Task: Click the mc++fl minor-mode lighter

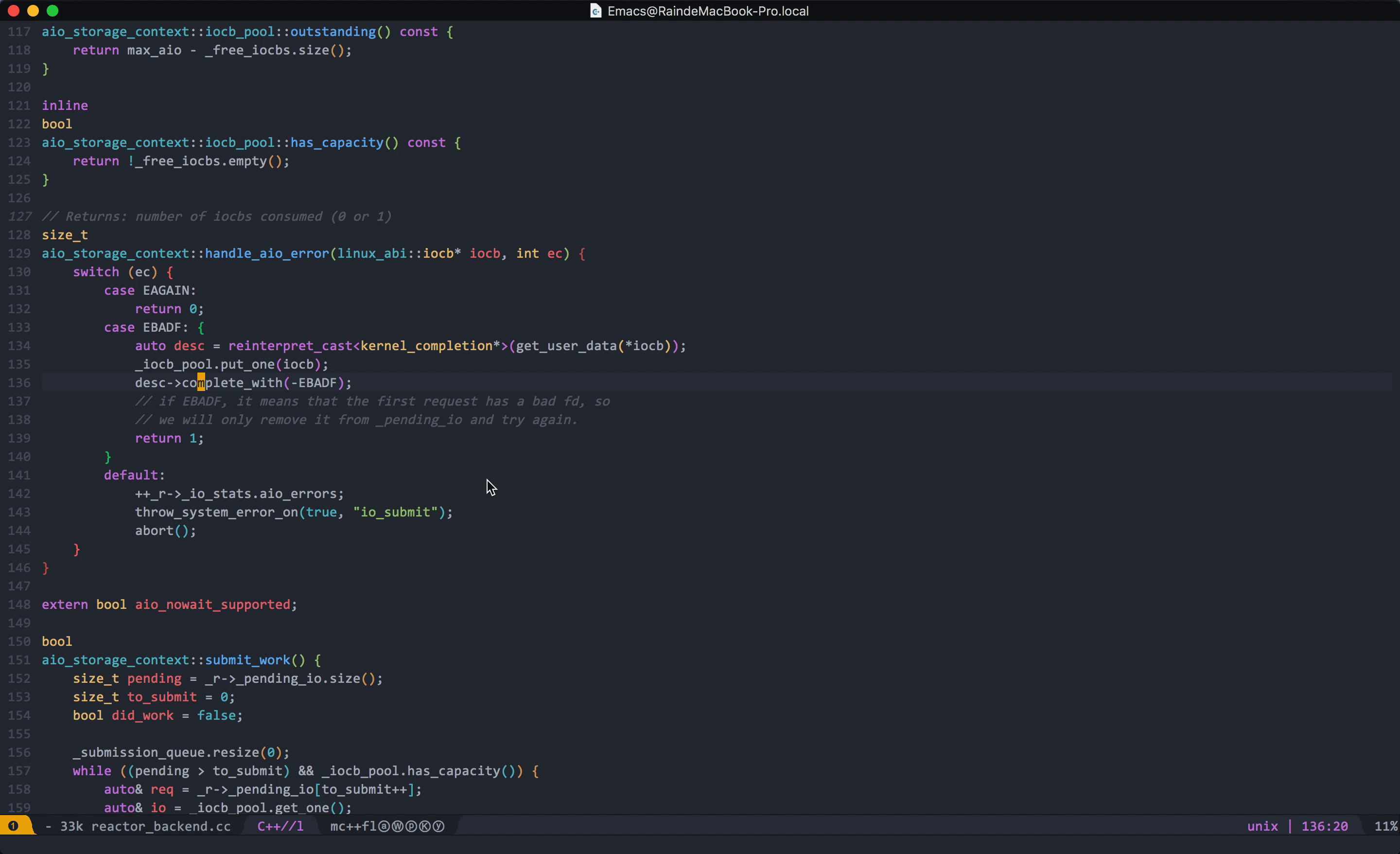Action: pyautogui.click(x=352, y=826)
